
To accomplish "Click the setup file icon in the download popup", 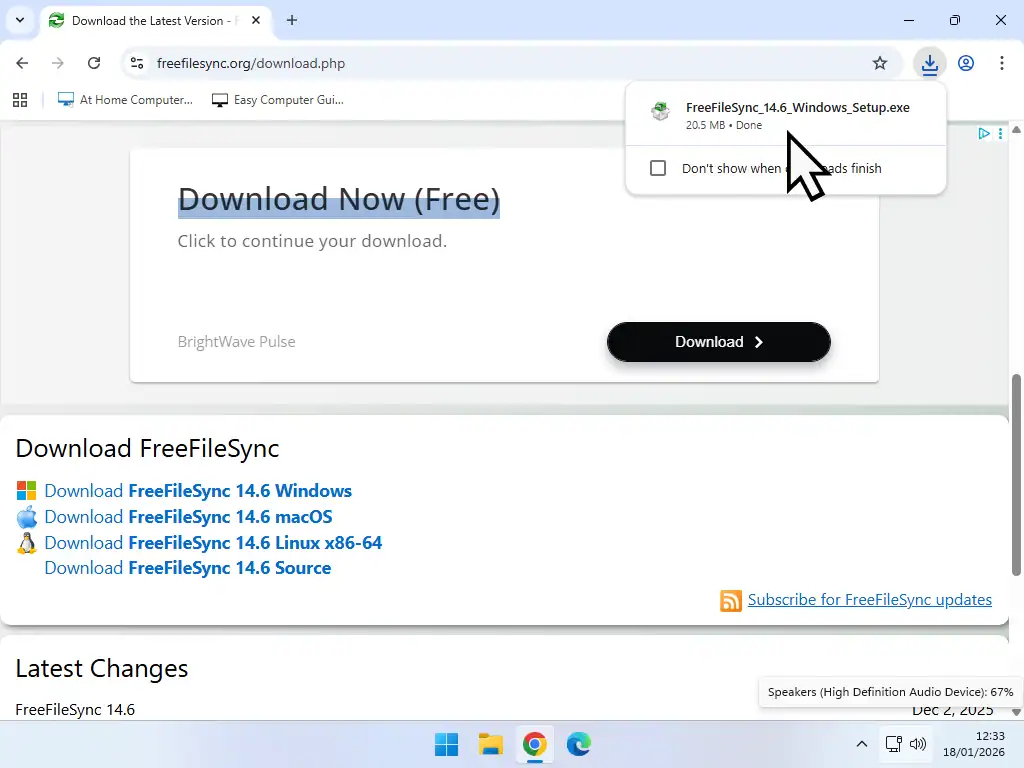I will (660, 111).
